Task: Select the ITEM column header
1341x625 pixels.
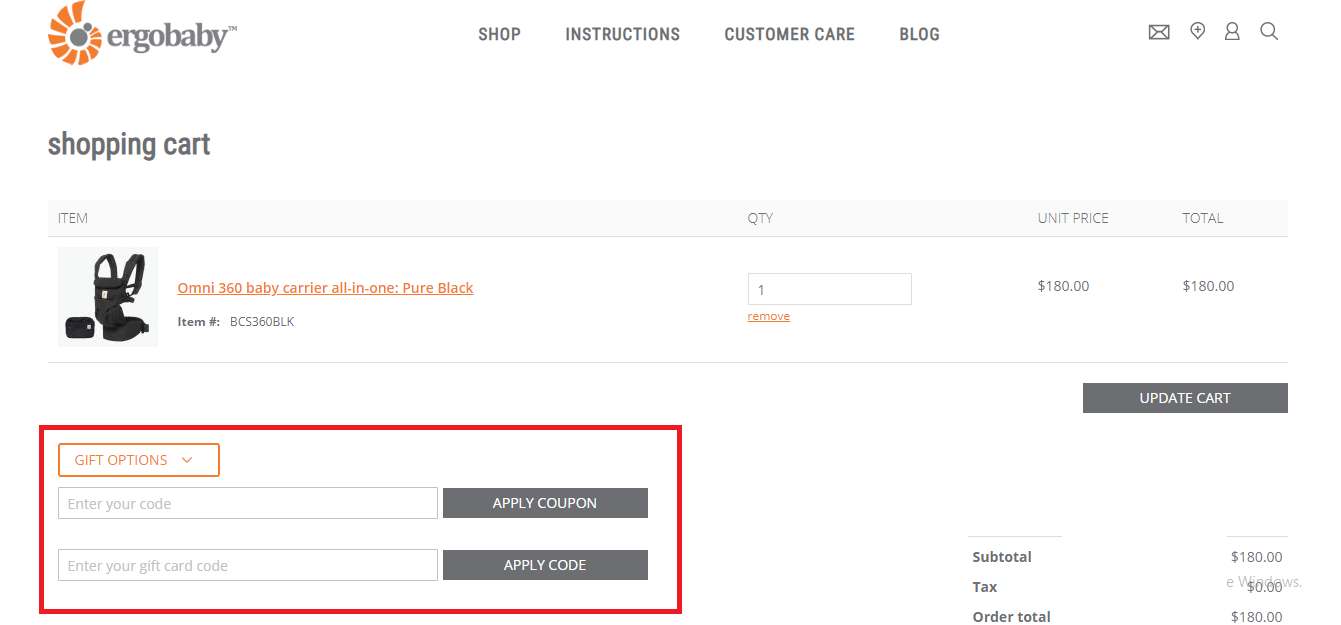Action: pyautogui.click(x=73, y=218)
